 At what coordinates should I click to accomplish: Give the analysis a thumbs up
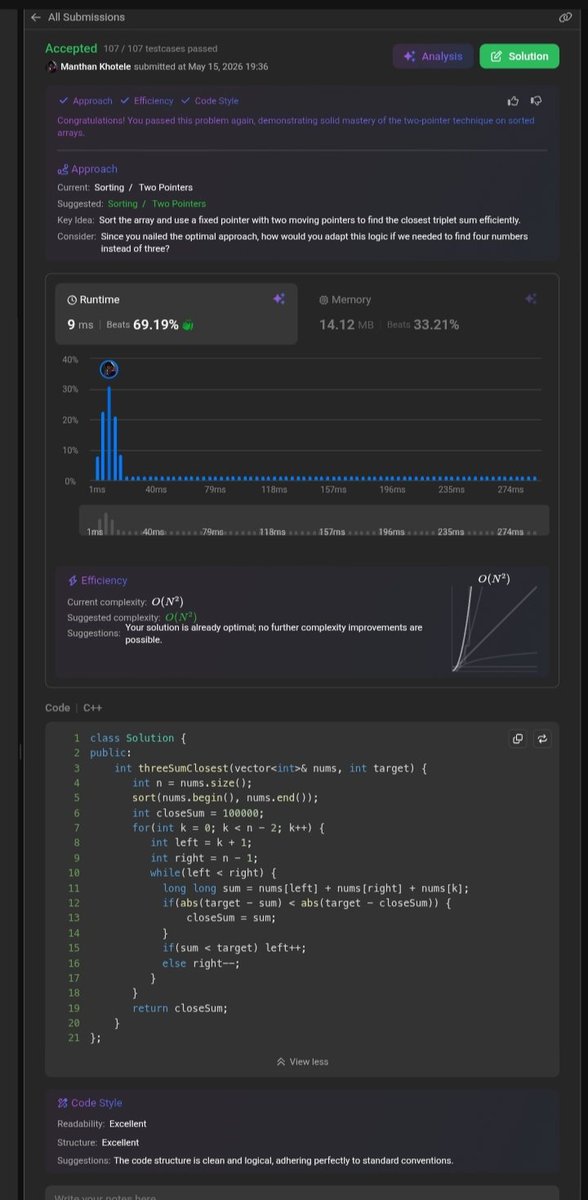pos(513,100)
